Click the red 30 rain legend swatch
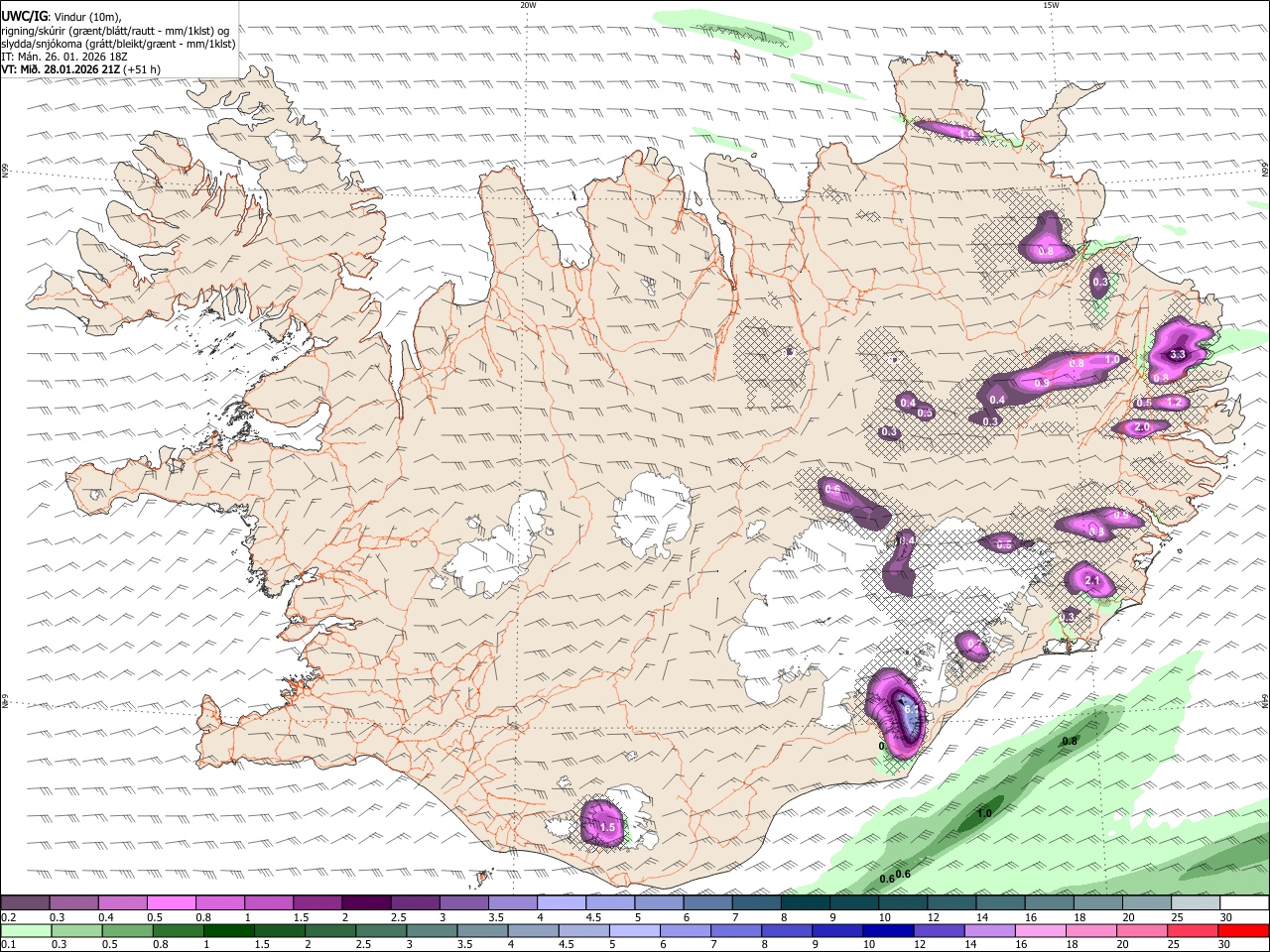This screenshot has height=952, width=1270. pyautogui.click(x=1243, y=930)
